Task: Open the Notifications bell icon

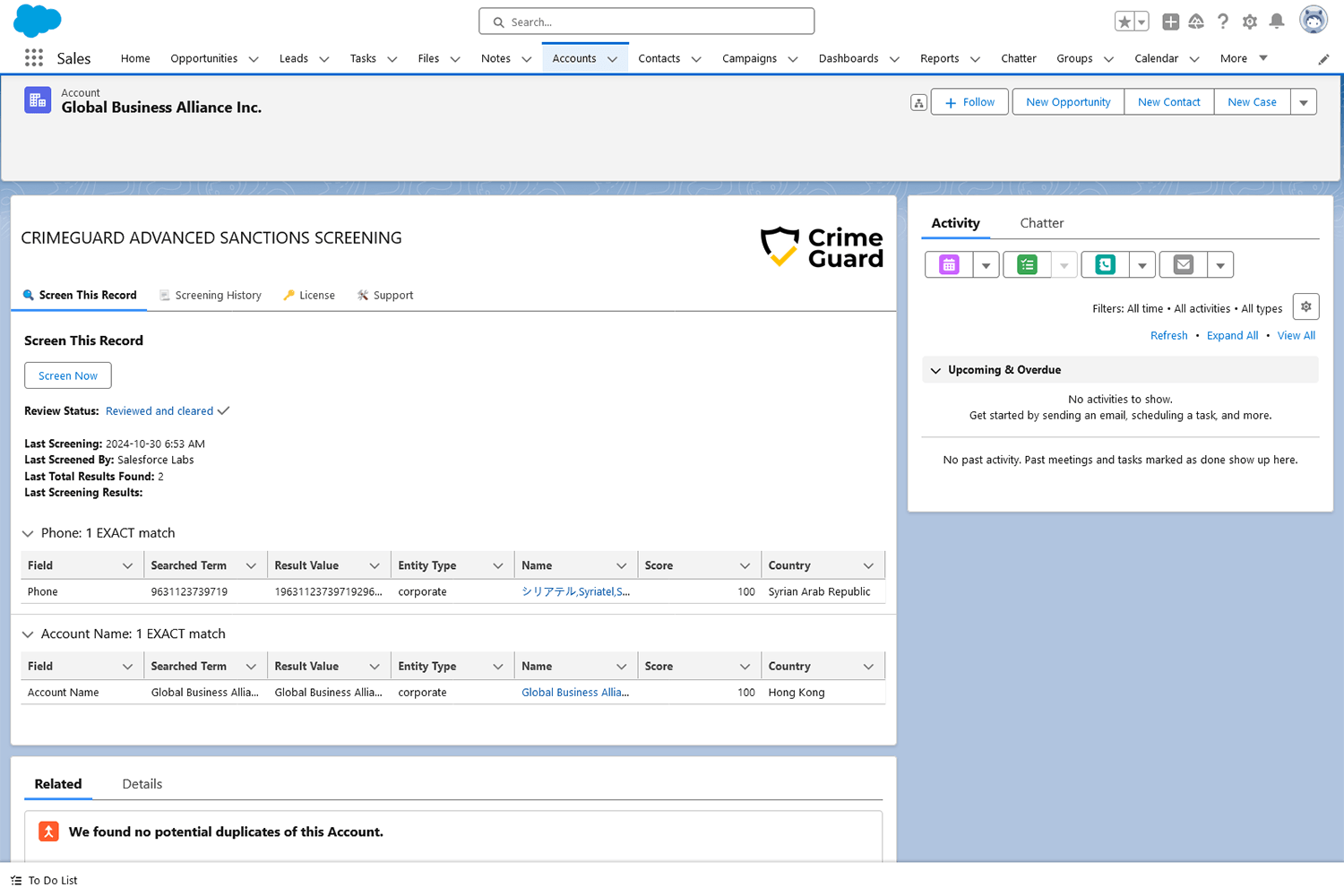Action: [1277, 22]
